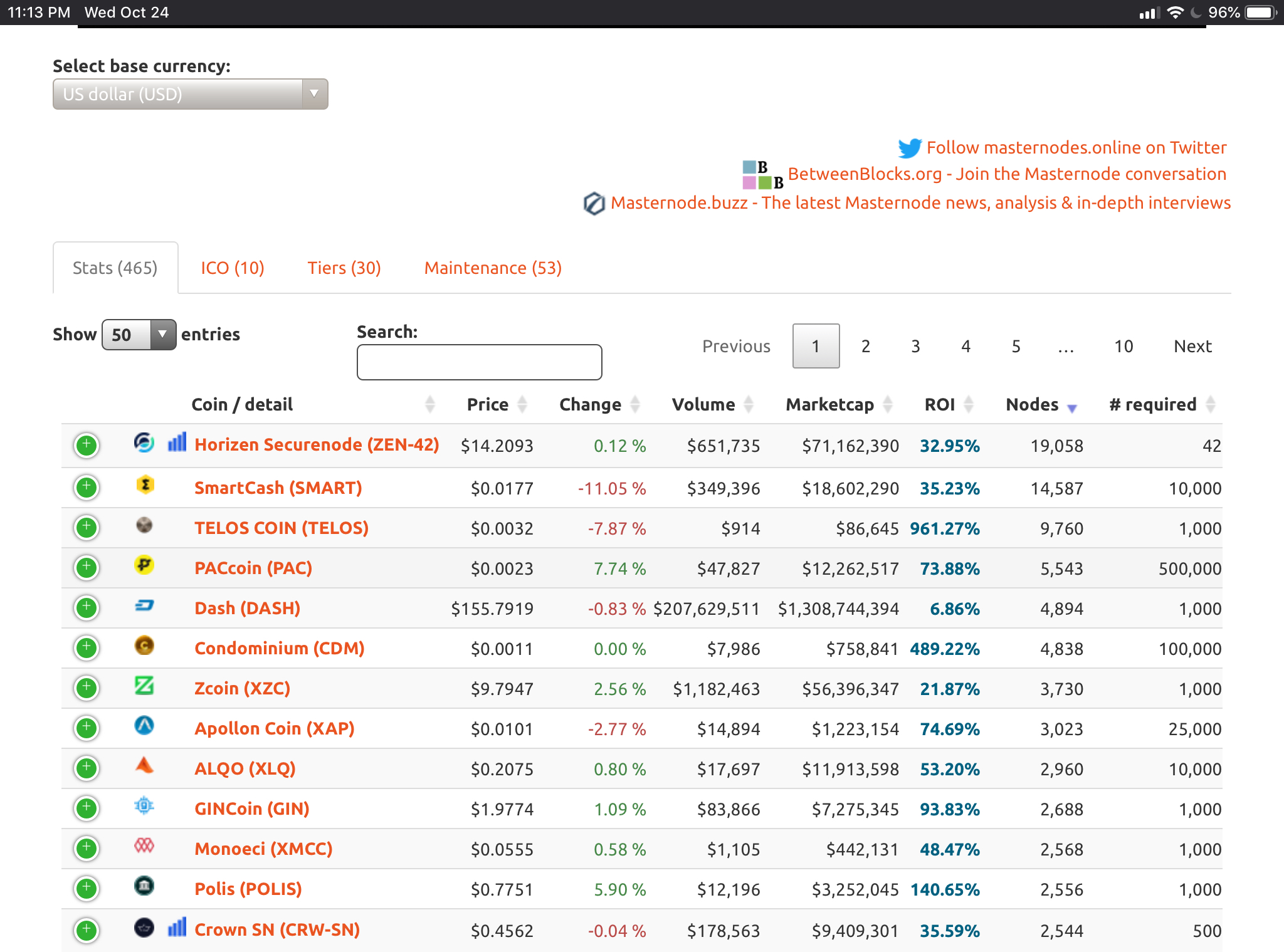The width and height of the screenshot is (1284, 952).
Task: Switch to the Maintenance (53) tab
Action: [493, 268]
